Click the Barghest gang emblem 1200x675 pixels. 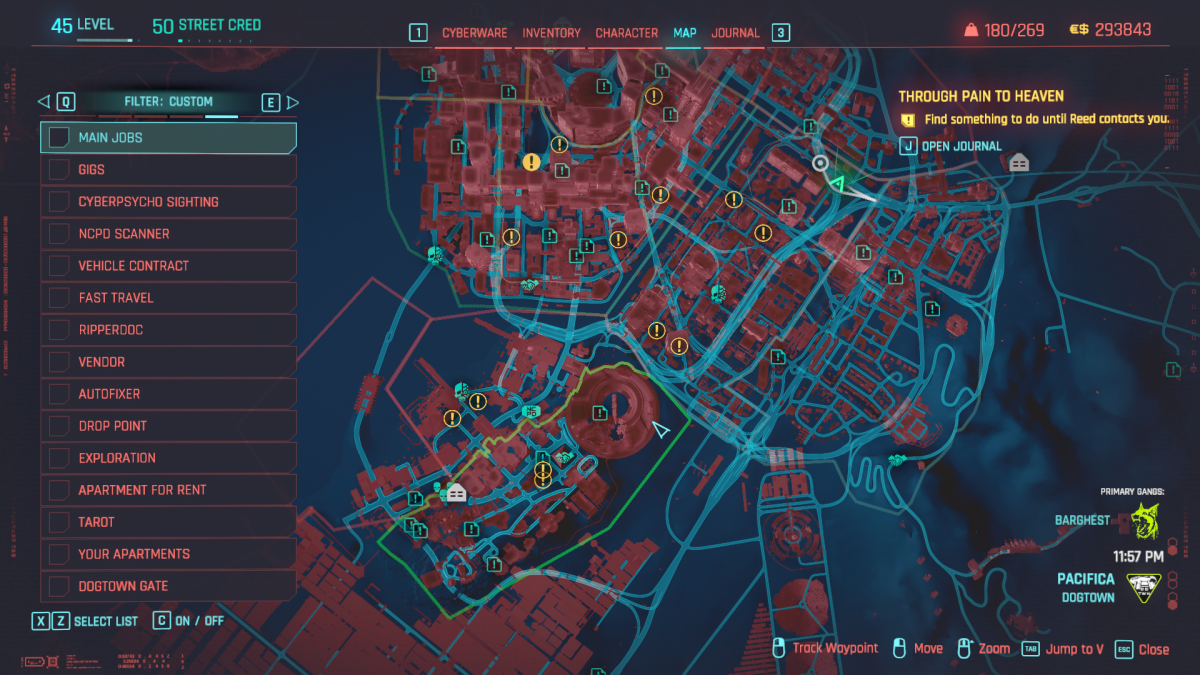tap(1145, 521)
